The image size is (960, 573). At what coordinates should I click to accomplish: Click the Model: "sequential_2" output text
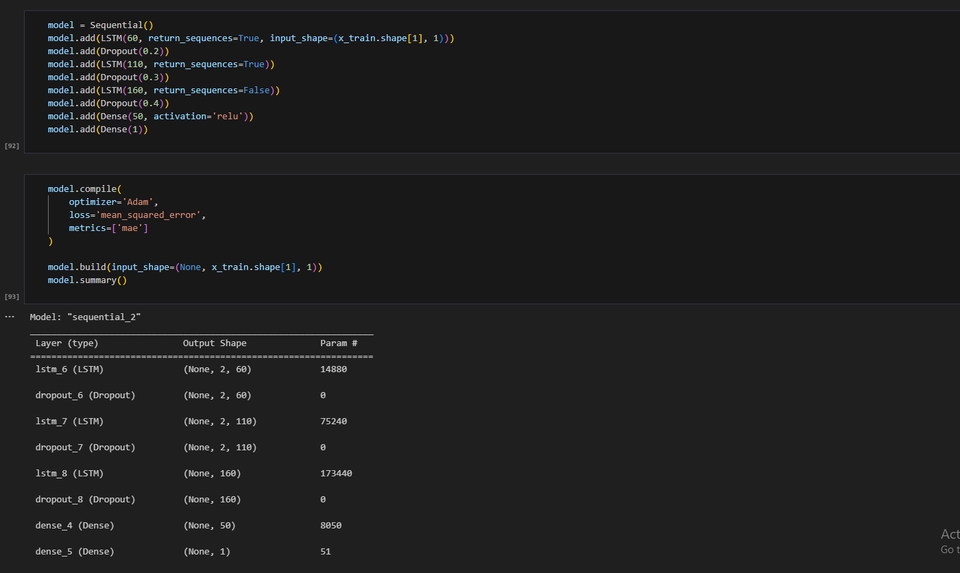pos(85,317)
